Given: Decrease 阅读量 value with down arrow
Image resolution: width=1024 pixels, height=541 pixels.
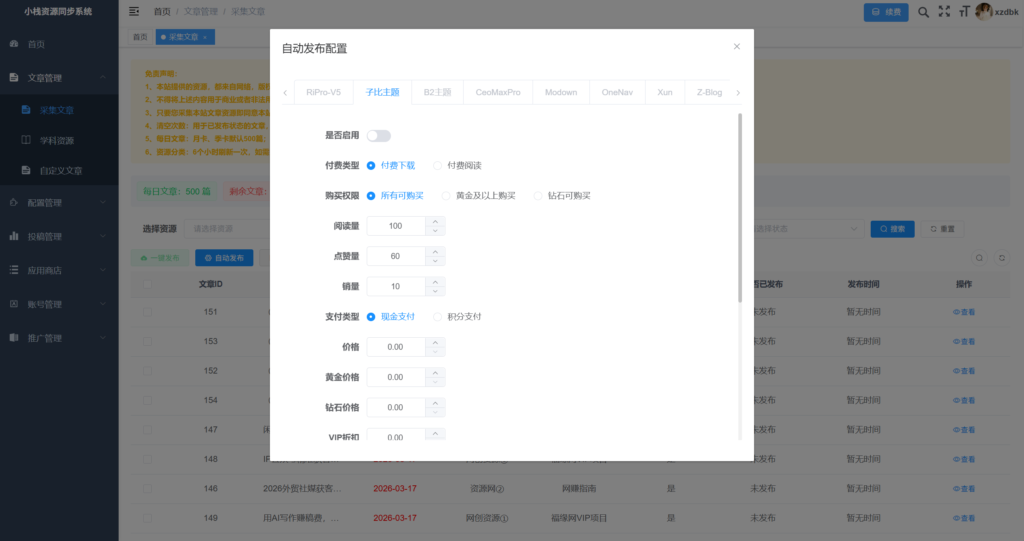Looking at the screenshot, I should [435, 231].
